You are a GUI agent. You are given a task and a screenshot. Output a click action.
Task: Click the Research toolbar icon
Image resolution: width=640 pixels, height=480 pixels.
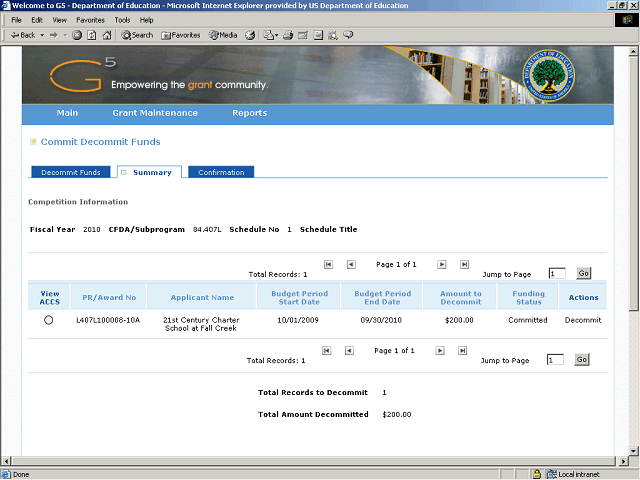[x=333, y=35]
